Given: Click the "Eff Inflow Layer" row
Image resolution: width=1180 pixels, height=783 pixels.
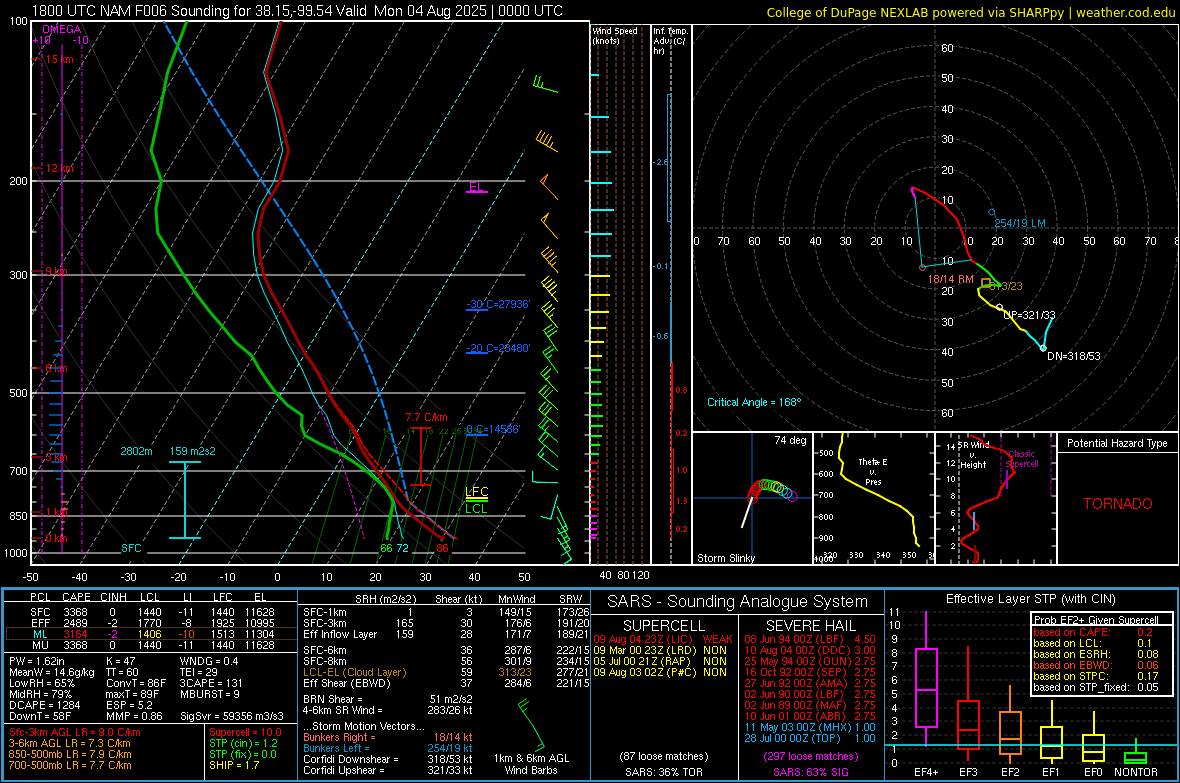Looking at the screenshot, I should point(446,635).
